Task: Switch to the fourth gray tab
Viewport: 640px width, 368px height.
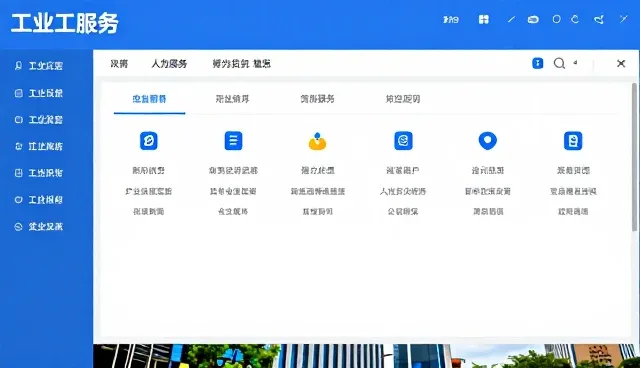Action: [x=403, y=99]
